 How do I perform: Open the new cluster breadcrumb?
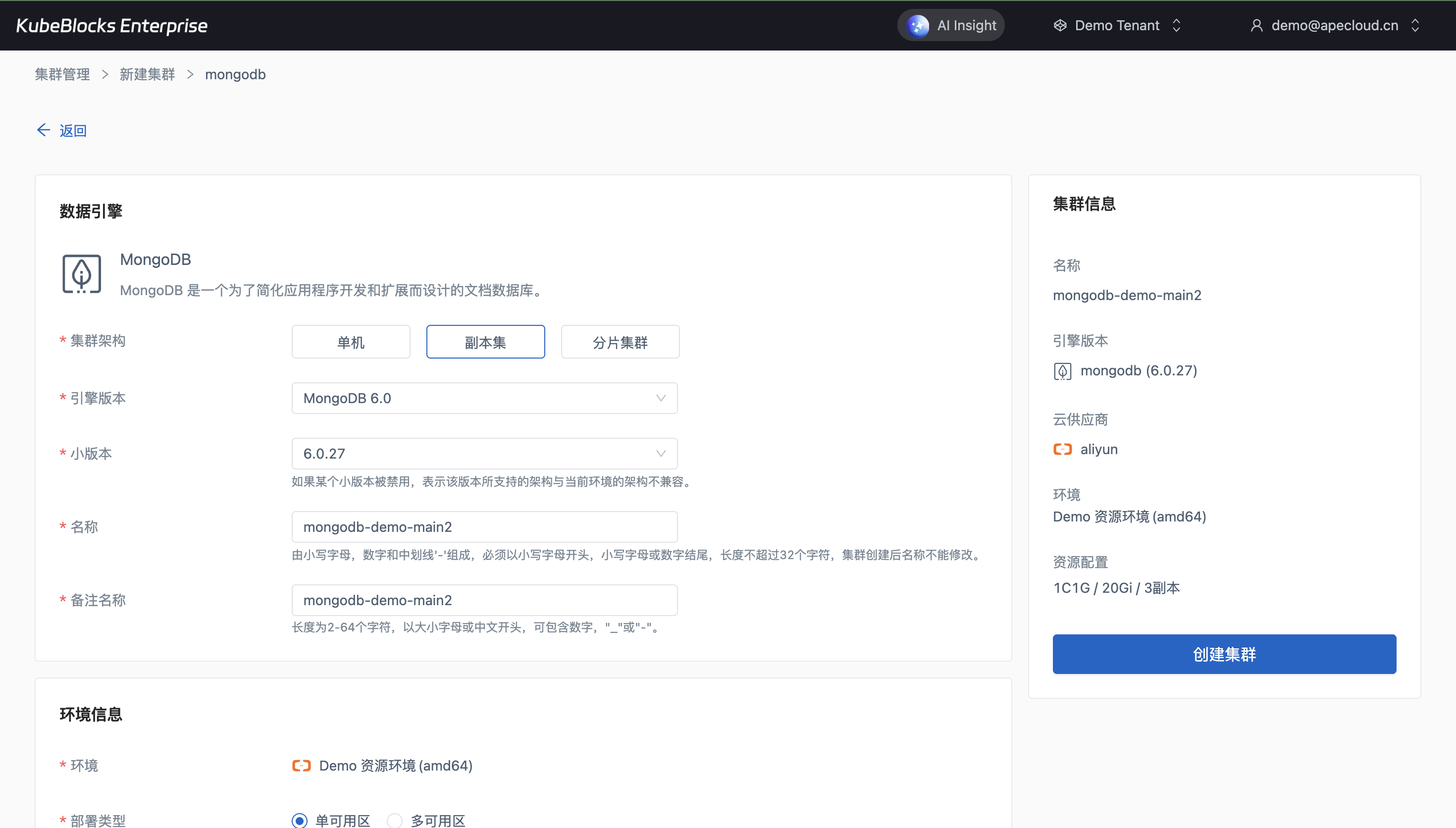(147, 74)
